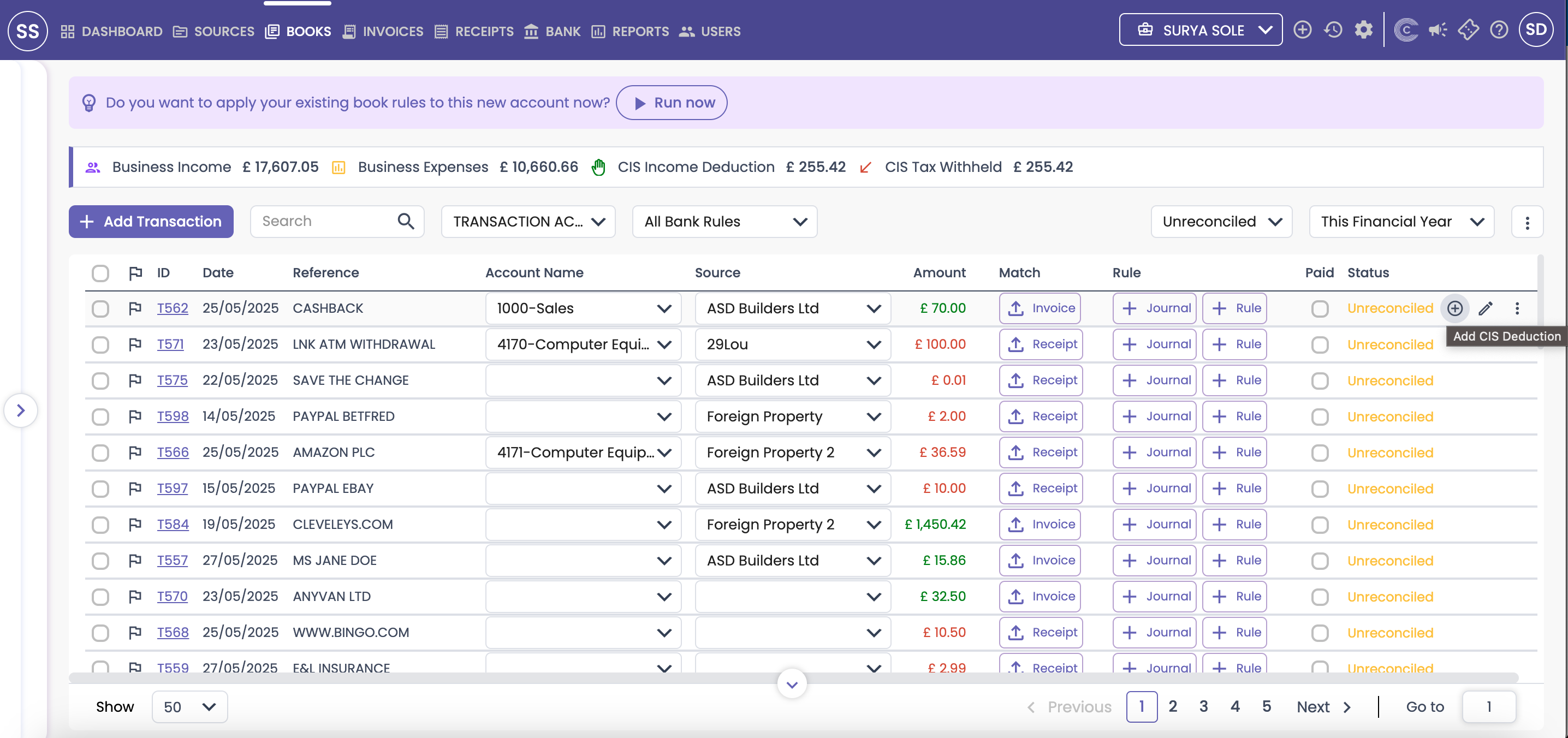Click the help question mark icon
The image size is (1568, 738).
pos(1499,30)
